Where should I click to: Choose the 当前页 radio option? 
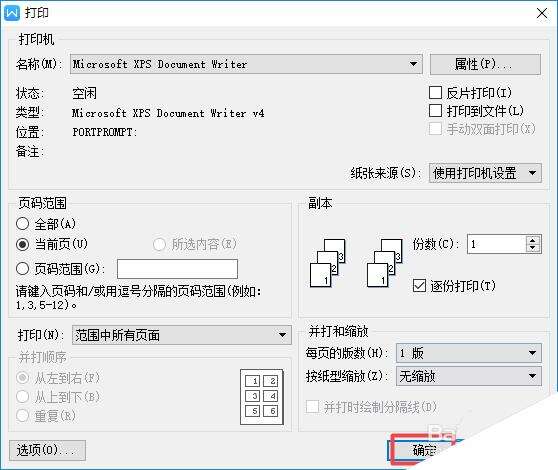tap(22, 244)
